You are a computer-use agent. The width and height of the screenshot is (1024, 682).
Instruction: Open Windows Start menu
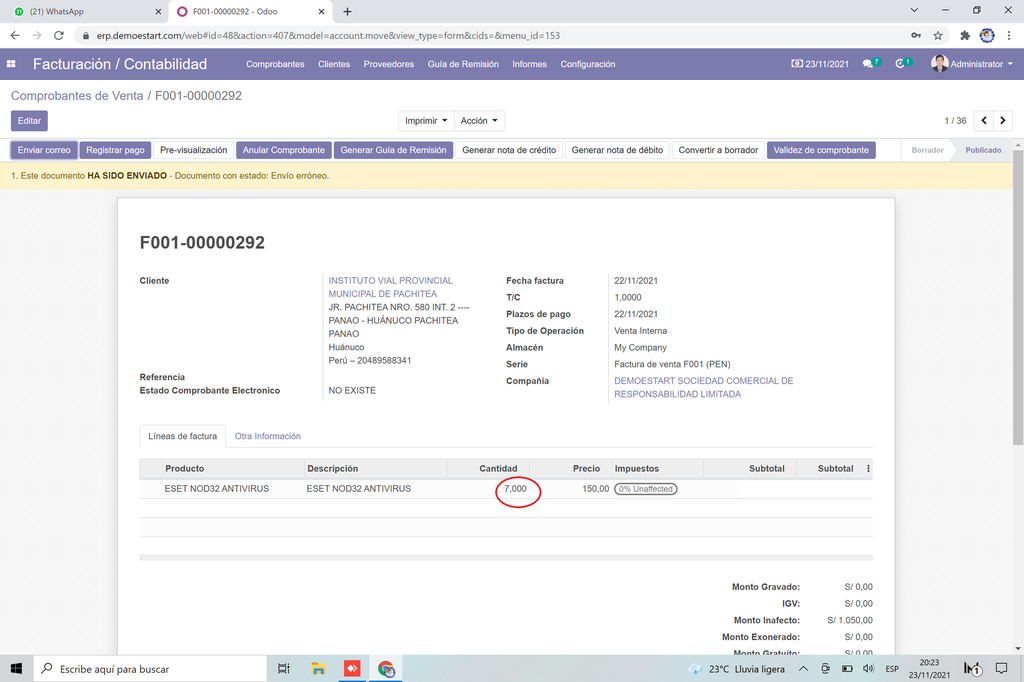[16, 668]
